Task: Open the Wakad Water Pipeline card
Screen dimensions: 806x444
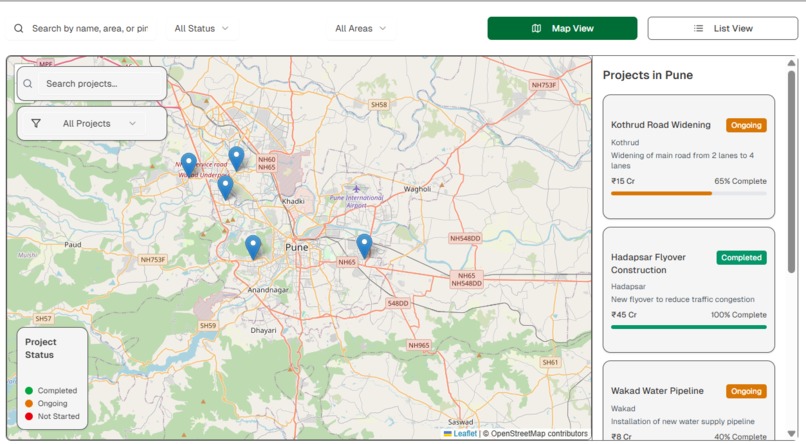Action: point(689,401)
